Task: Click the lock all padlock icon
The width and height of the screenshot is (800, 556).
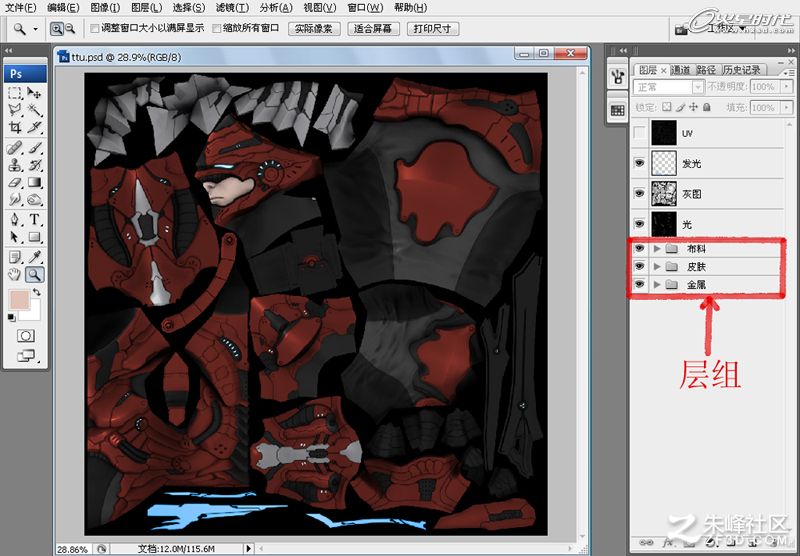Action: (x=707, y=107)
